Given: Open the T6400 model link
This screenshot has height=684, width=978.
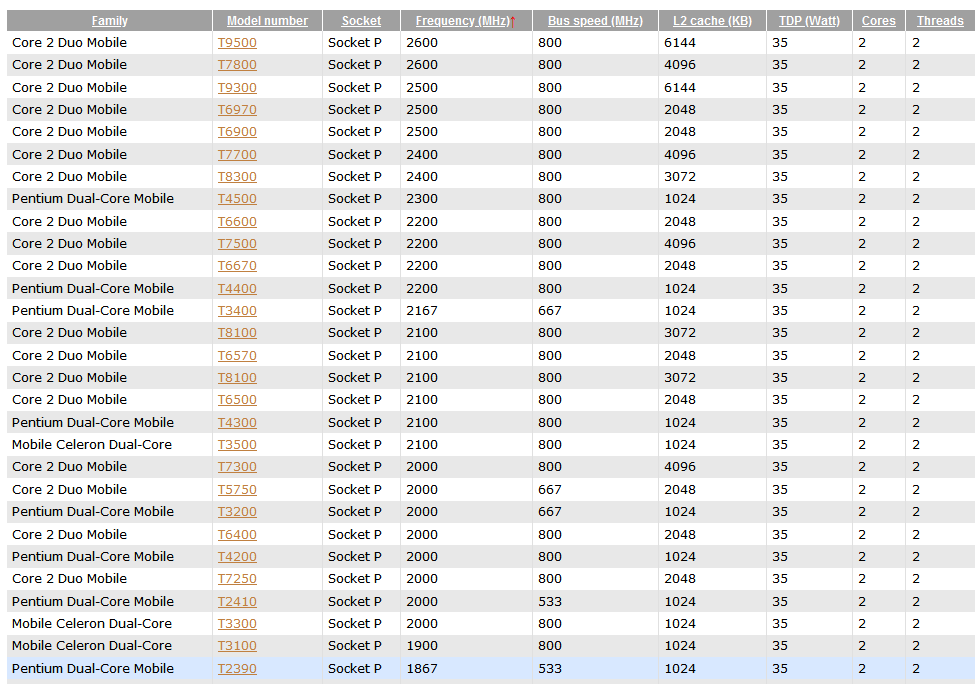Looking at the screenshot, I should click(x=237, y=534).
